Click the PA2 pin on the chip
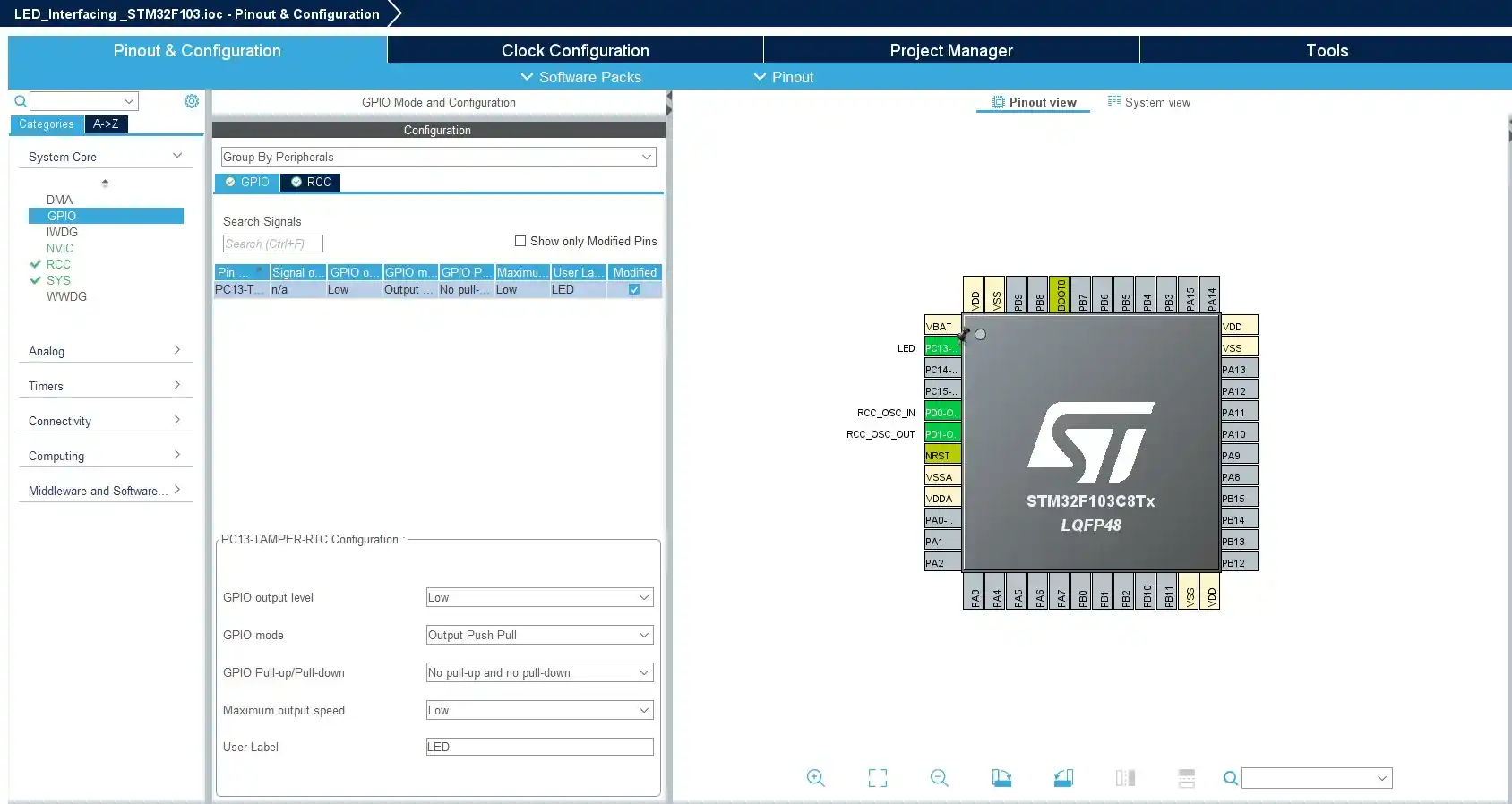Screen dimensions: 1512x804 point(942,562)
